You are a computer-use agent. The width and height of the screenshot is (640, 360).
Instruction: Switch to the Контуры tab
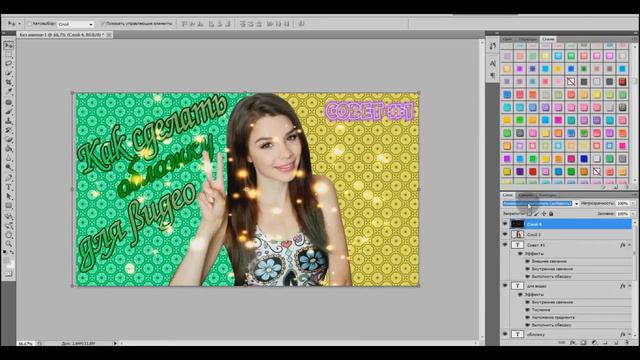tap(547, 195)
